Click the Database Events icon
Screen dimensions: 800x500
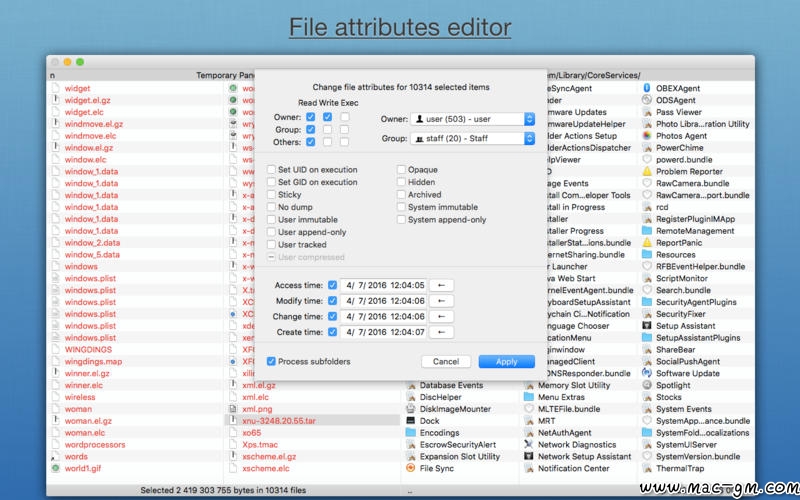tap(411, 385)
